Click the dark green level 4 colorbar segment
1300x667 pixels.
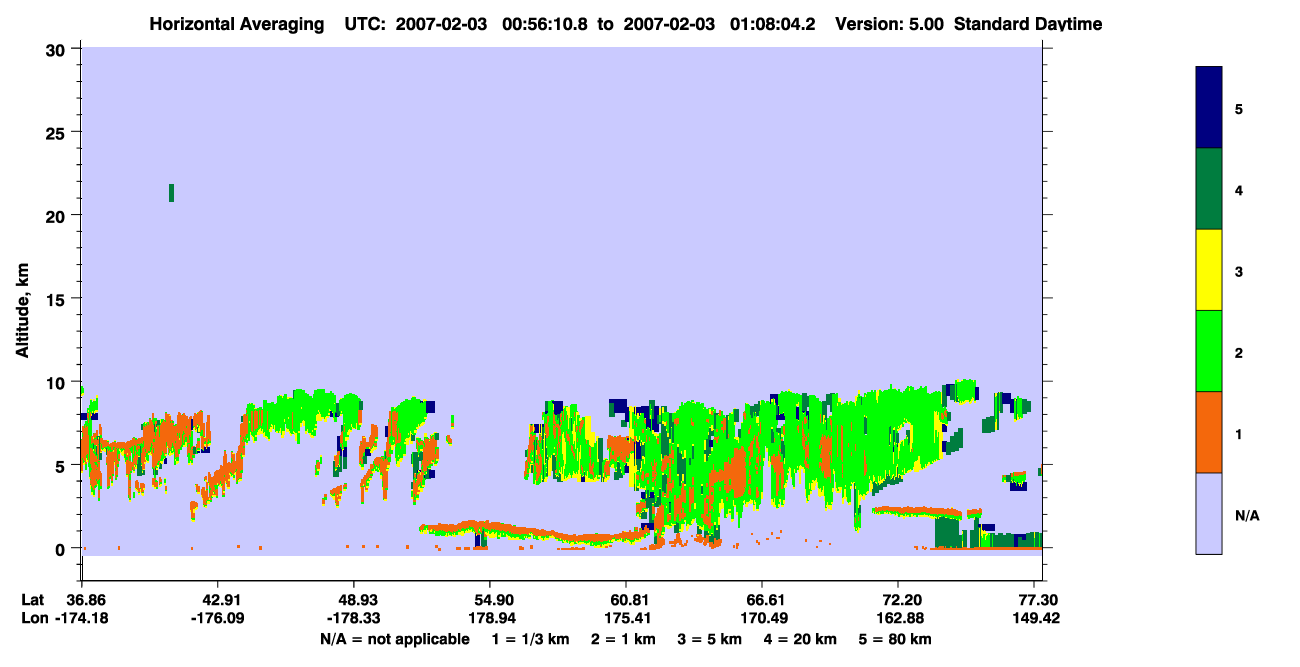pos(1209,189)
